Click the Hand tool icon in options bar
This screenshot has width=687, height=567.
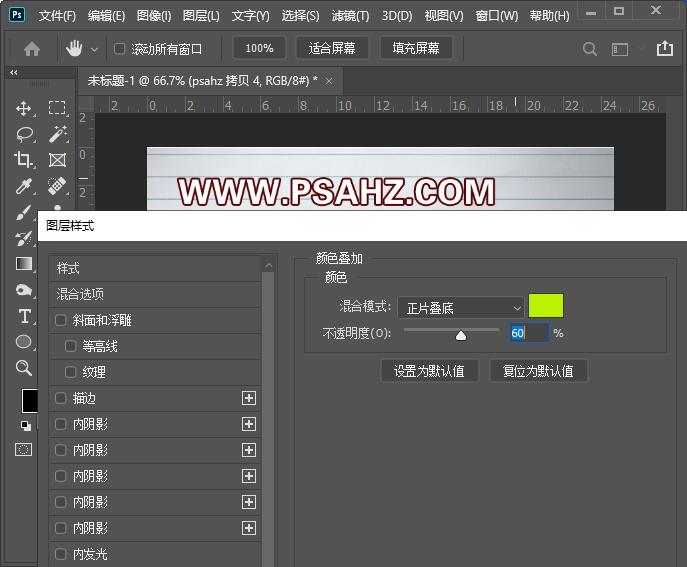tap(74, 48)
